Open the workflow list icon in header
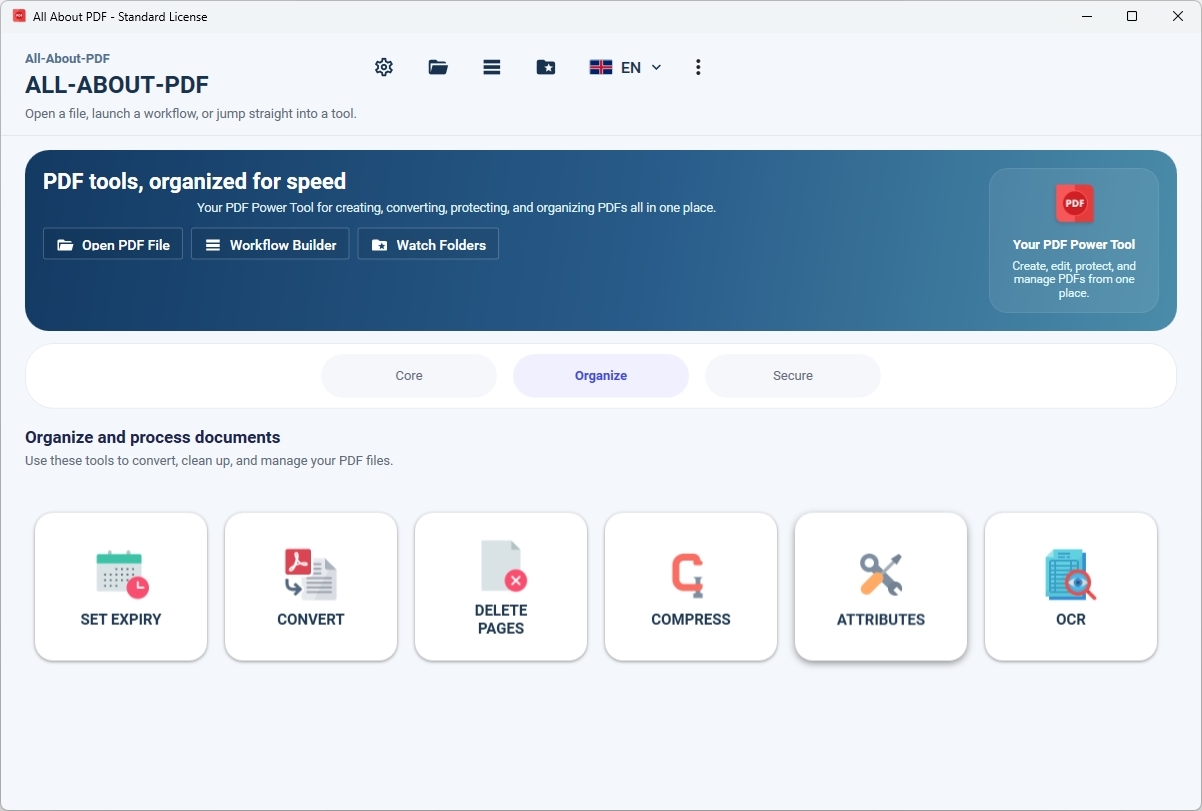1202x811 pixels. [491, 67]
